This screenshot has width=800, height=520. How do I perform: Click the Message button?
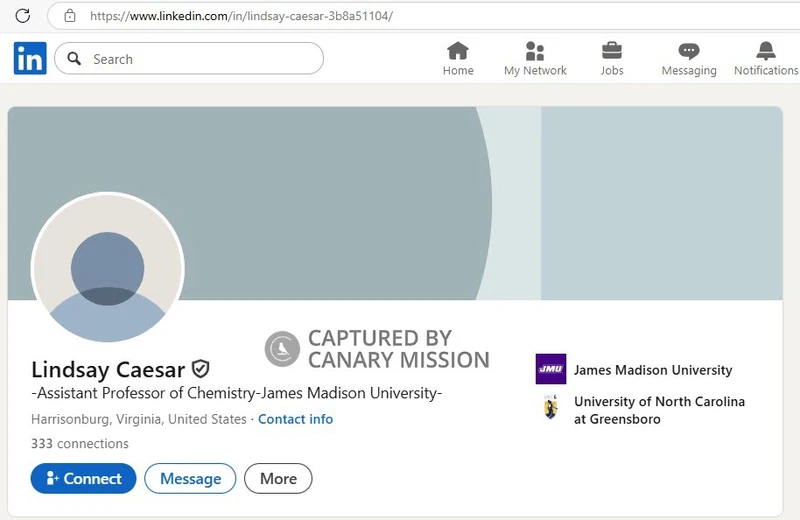click(190, 478)
